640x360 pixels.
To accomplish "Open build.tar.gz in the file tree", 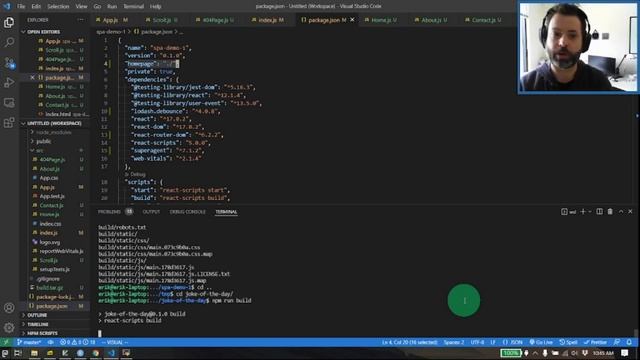I will [x=49, y=288].
